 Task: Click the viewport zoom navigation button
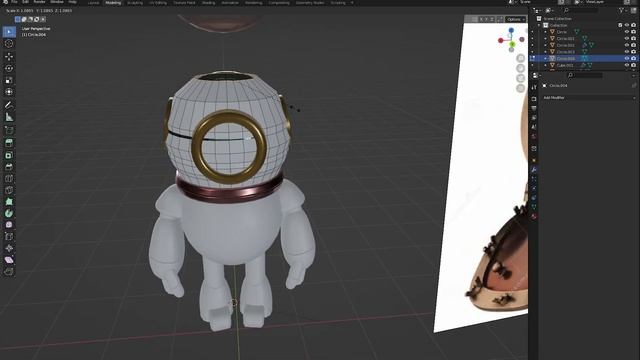point(520,58)
